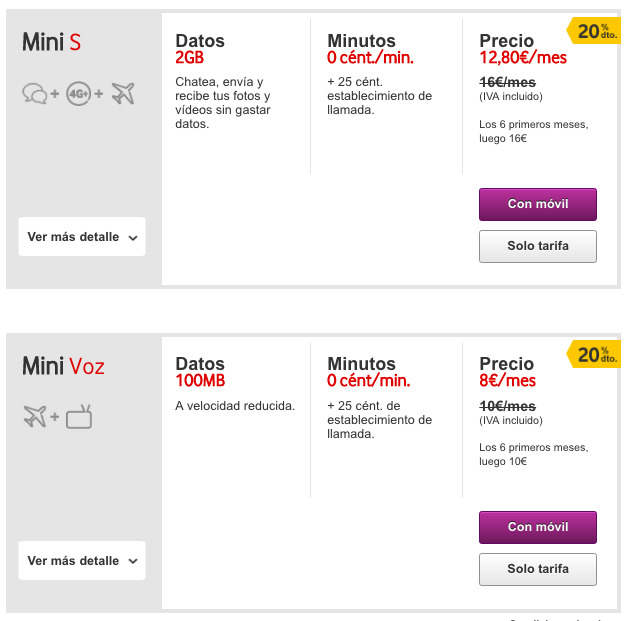Choose Solo tarifa for the Mini Voz plan
The height and width of the screenshot is (621, 628).
538,569
